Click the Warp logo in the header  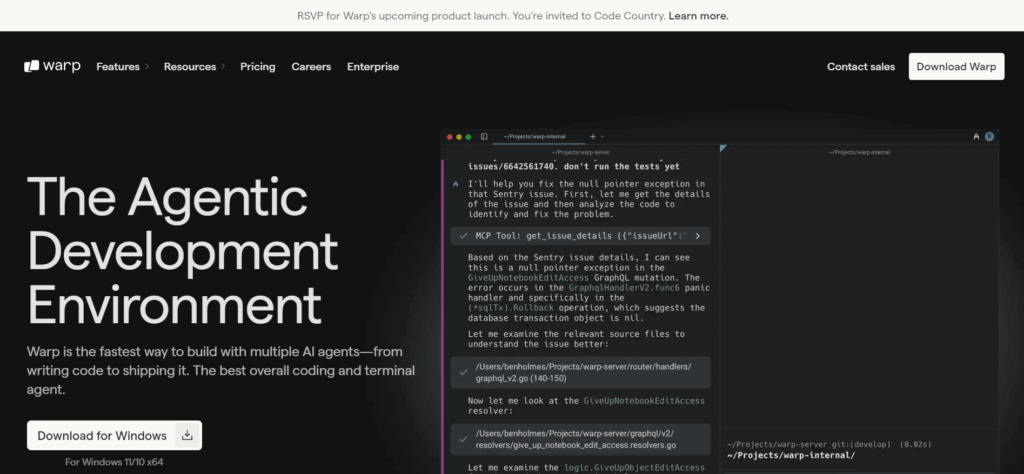click(52, 67)
